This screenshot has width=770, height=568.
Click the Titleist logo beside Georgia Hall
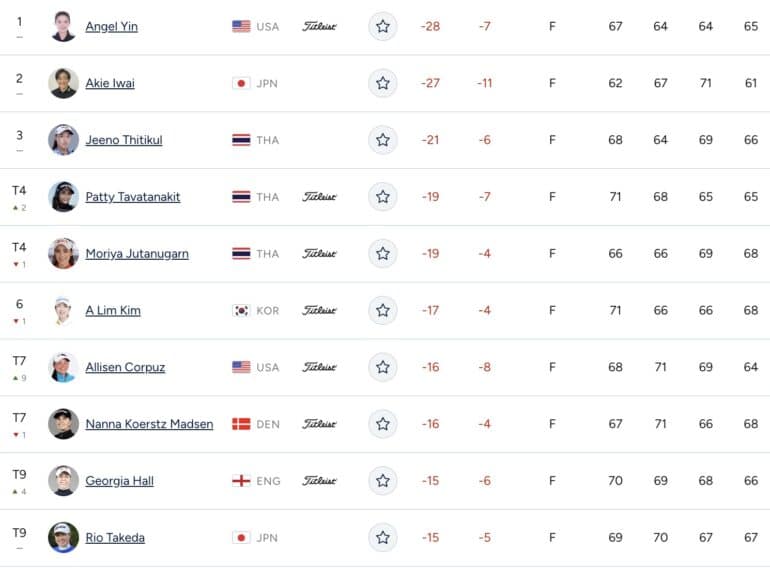(x=319, y=481)
